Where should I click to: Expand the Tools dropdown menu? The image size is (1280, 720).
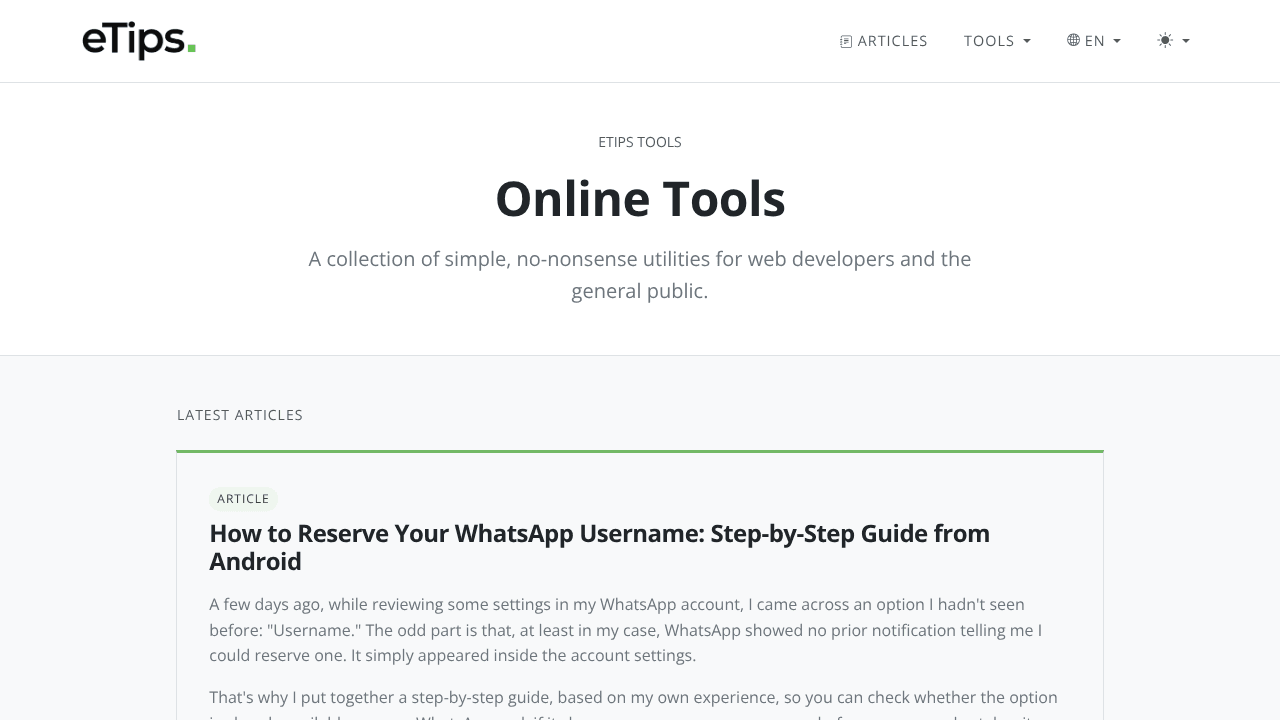coord(997,41)
